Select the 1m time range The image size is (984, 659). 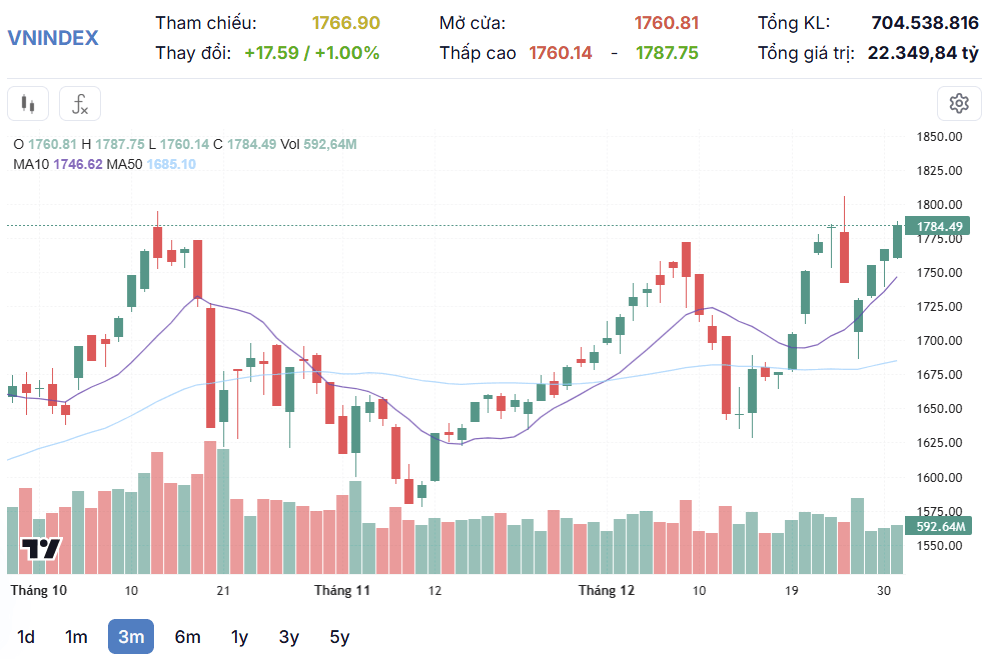(76, 636)
